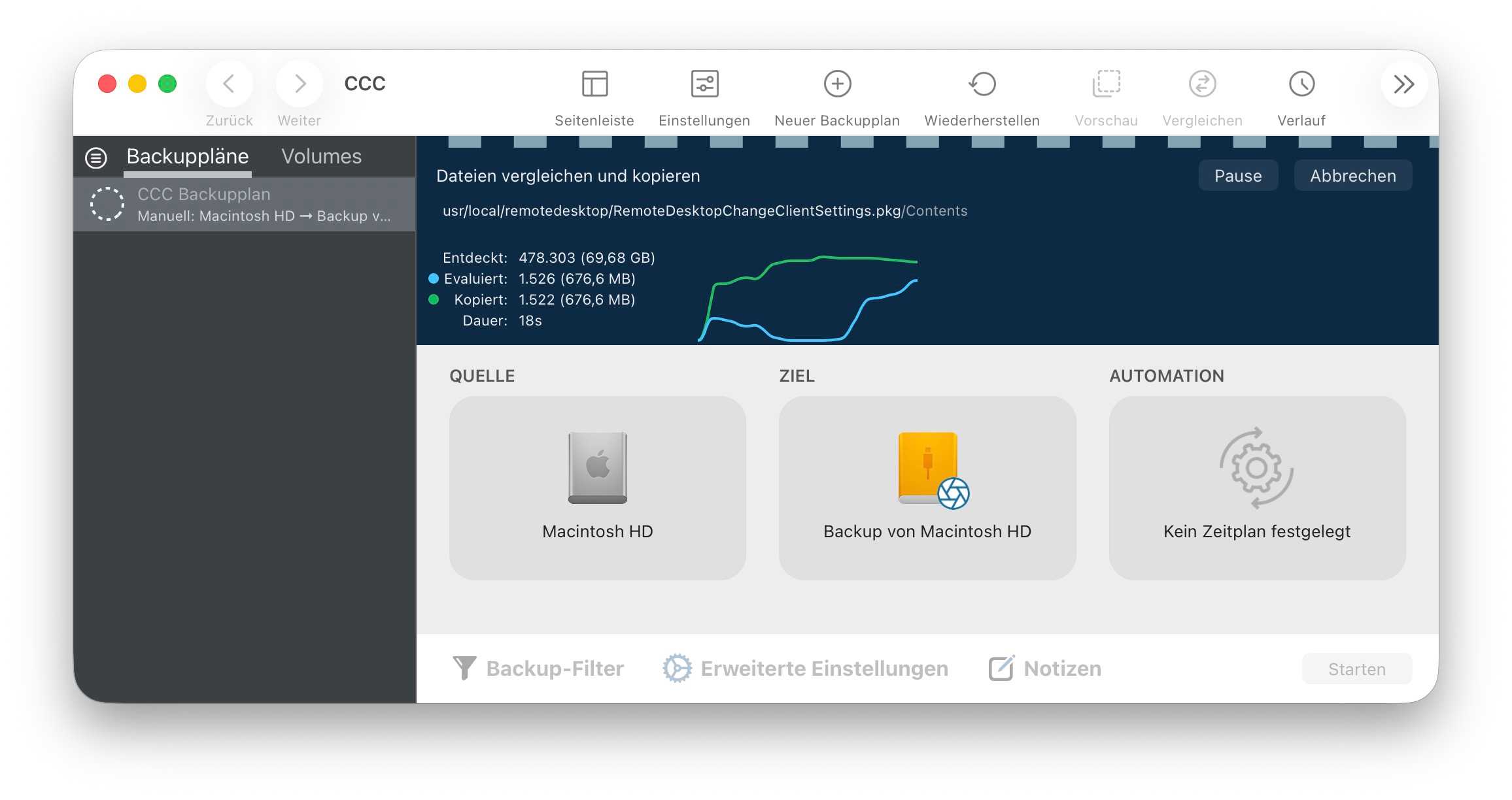Open the Verlauf history
Image resolution: width=1512 pixels, height=800 pixels.
[x=1301, y=84]
